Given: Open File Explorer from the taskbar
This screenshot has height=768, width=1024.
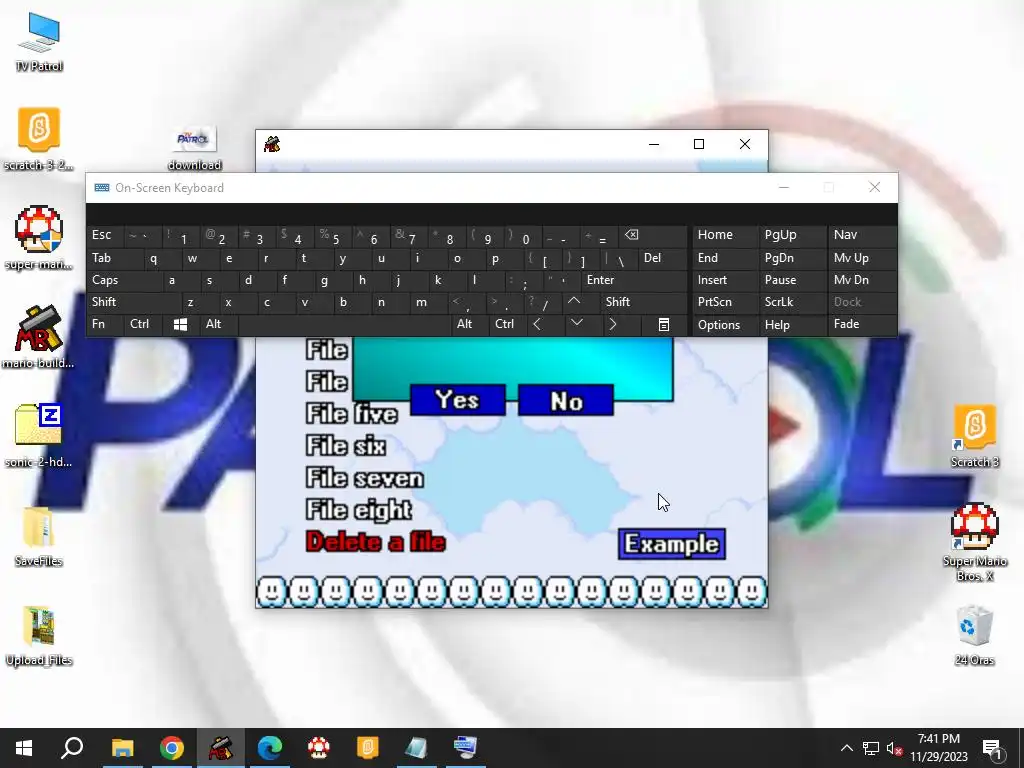Looking at the screenshot, I should point(122,748).
